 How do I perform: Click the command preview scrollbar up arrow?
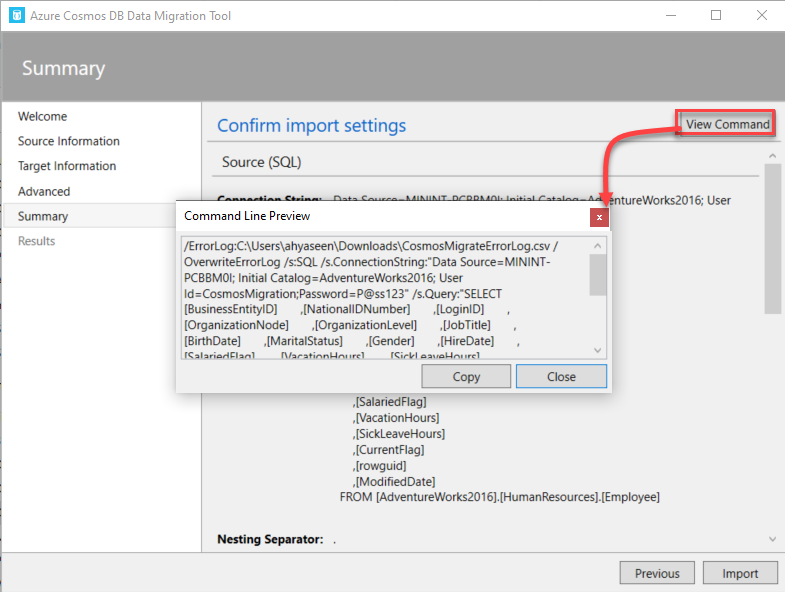coord(597,246)
